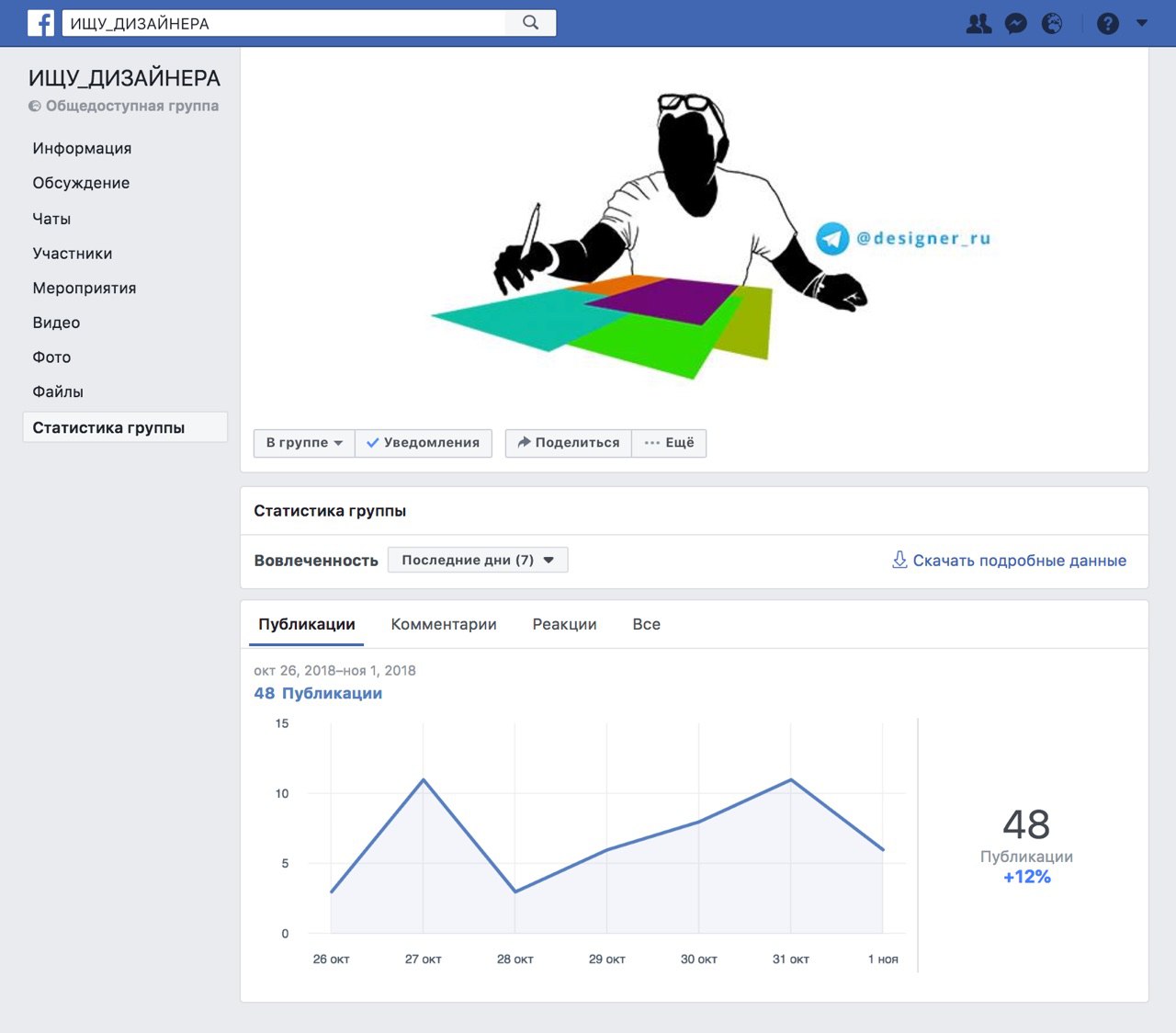This screenshot has height=1033, width=1176.
Task: Click the 27 окт chart peak point
Action: (424, 779)
